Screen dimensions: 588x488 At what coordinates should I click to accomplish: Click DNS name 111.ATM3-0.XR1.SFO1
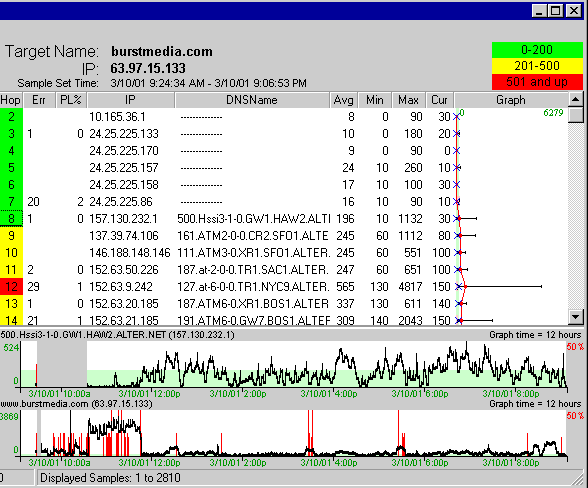(254, 253)
